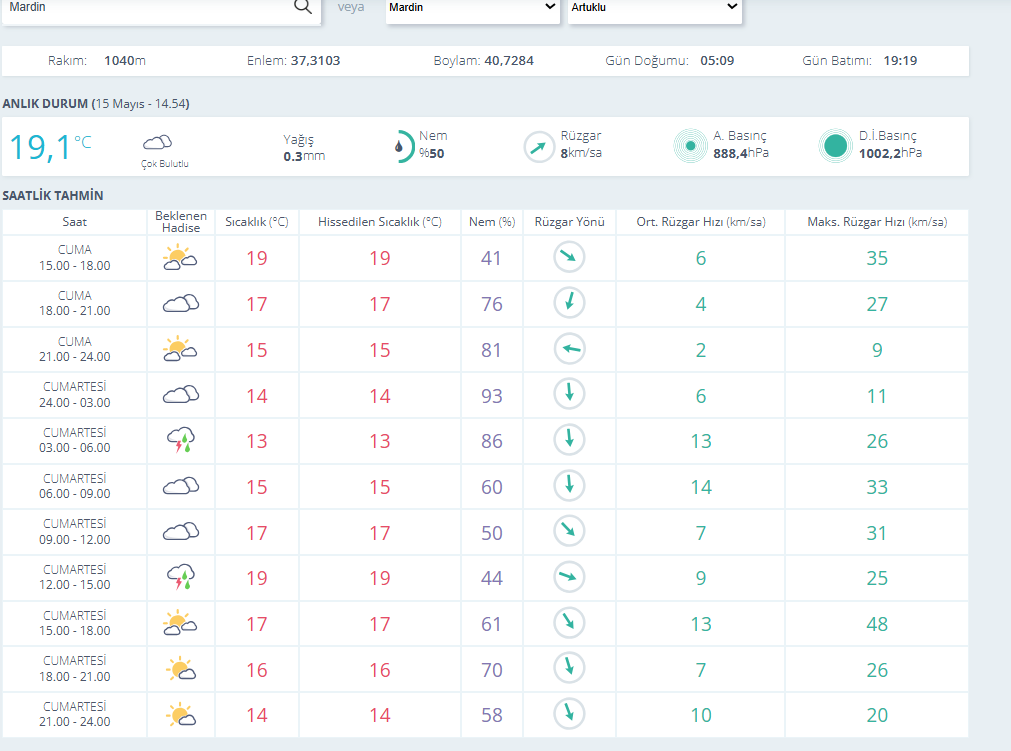Click wind direction icon for CUMARTESİ 24.00 - 03.00
1011x751 pixels.
click(569, 394)
